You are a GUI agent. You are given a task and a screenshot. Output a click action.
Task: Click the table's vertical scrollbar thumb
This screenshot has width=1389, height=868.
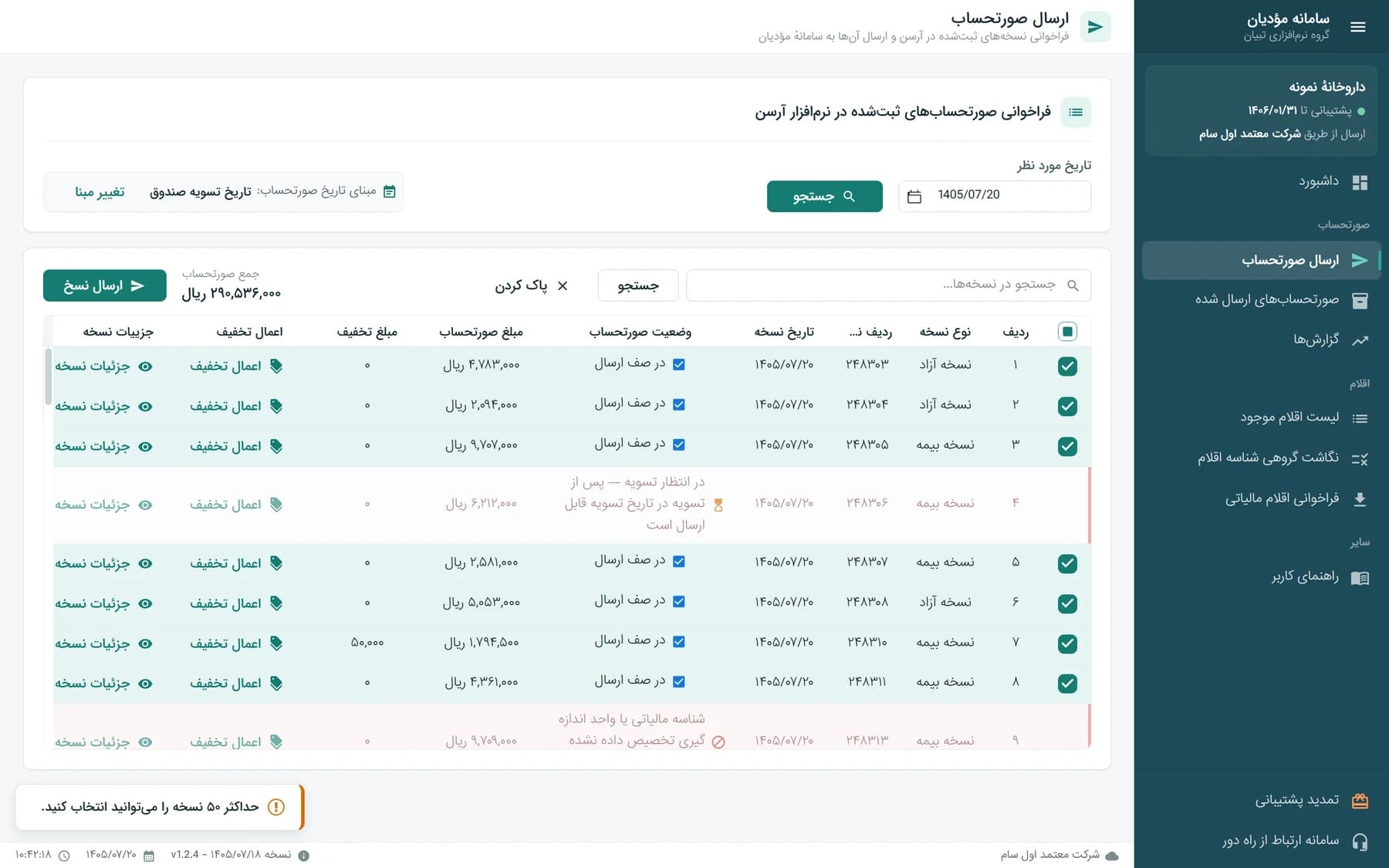click(x=48, y=377)
